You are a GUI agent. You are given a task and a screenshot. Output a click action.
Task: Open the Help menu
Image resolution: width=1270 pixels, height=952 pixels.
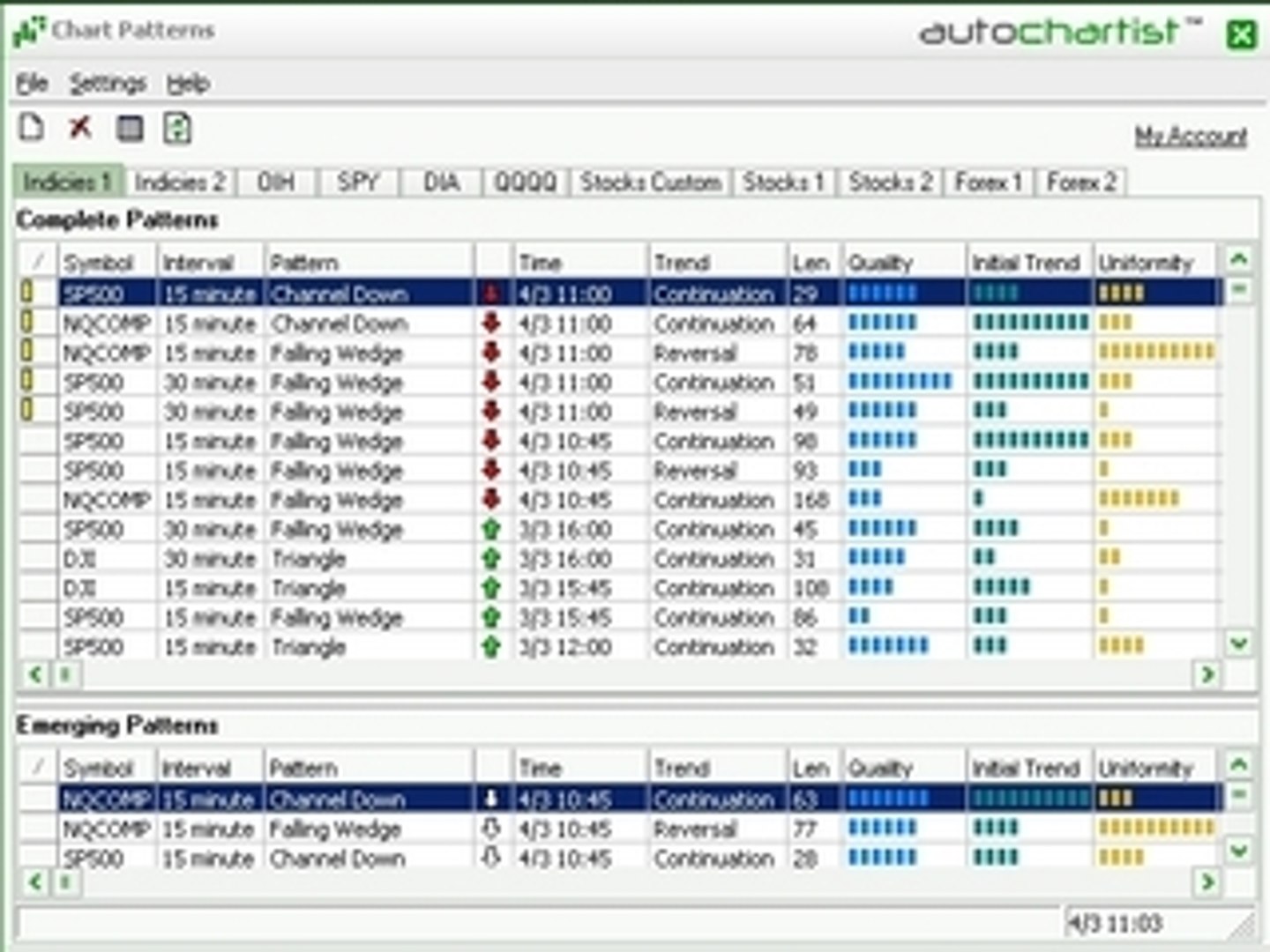click(x=188, y=84)
